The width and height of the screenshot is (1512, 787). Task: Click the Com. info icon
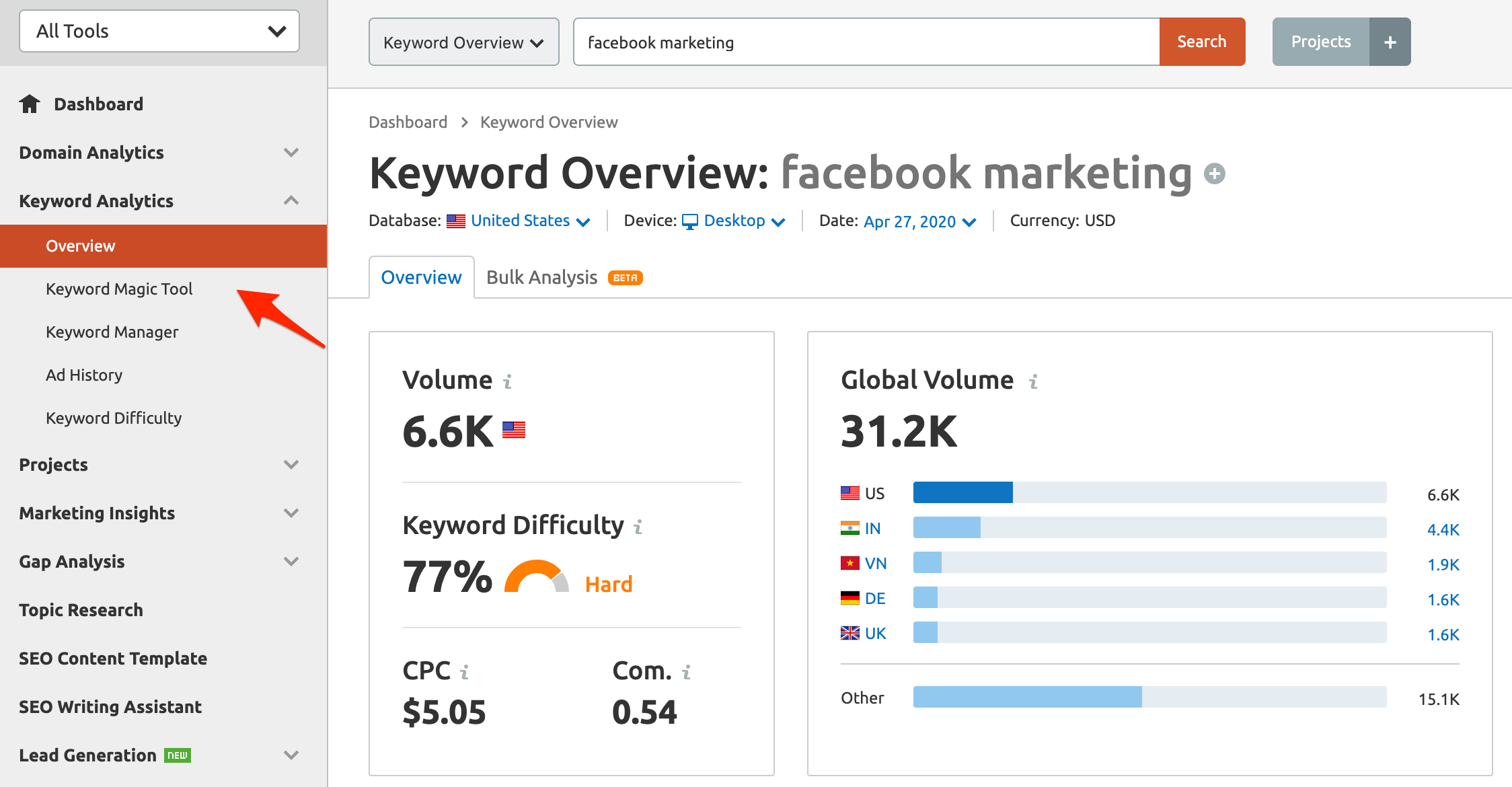686,672
